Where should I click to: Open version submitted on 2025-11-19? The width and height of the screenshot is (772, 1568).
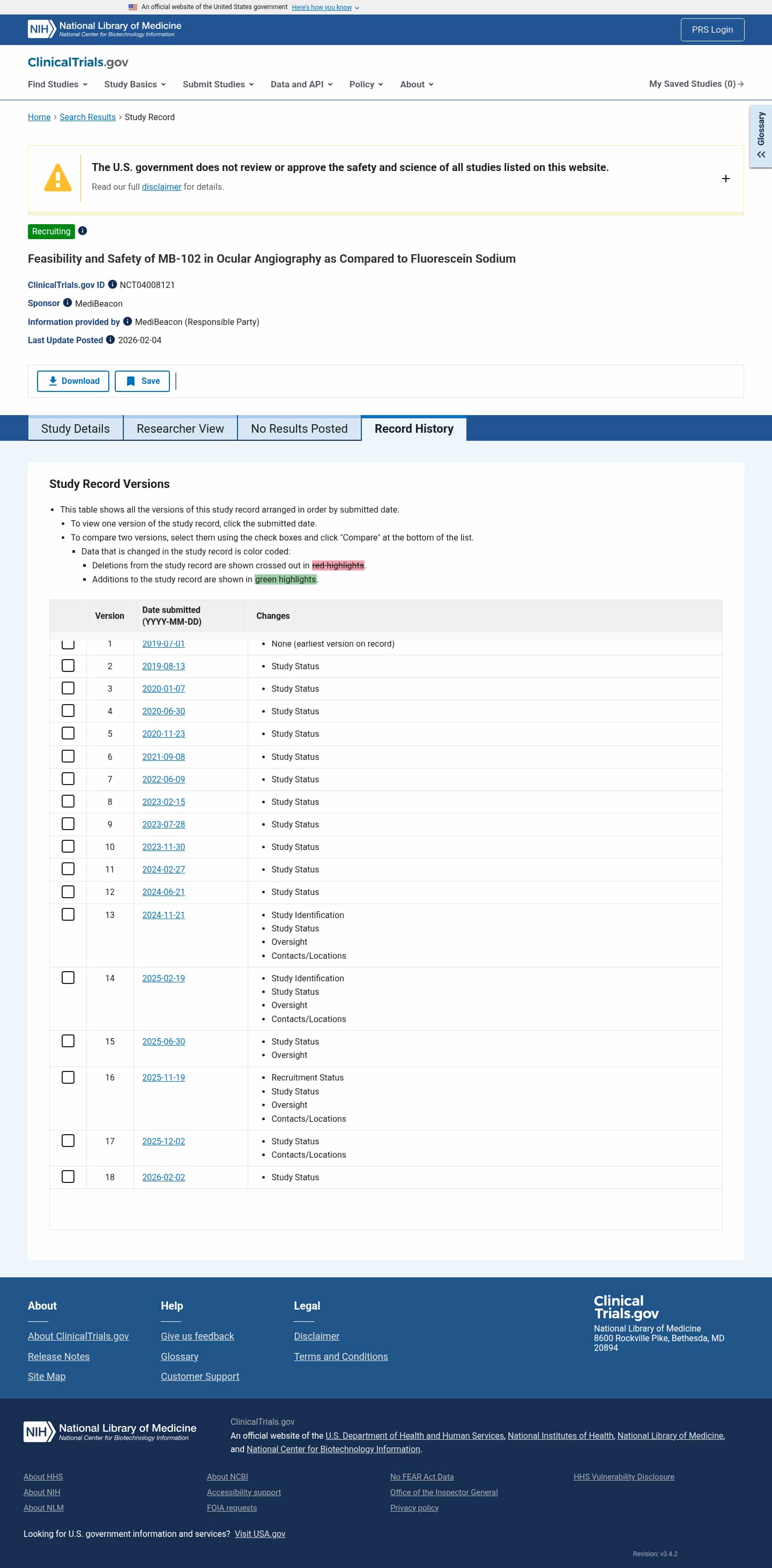(163, 1077)
